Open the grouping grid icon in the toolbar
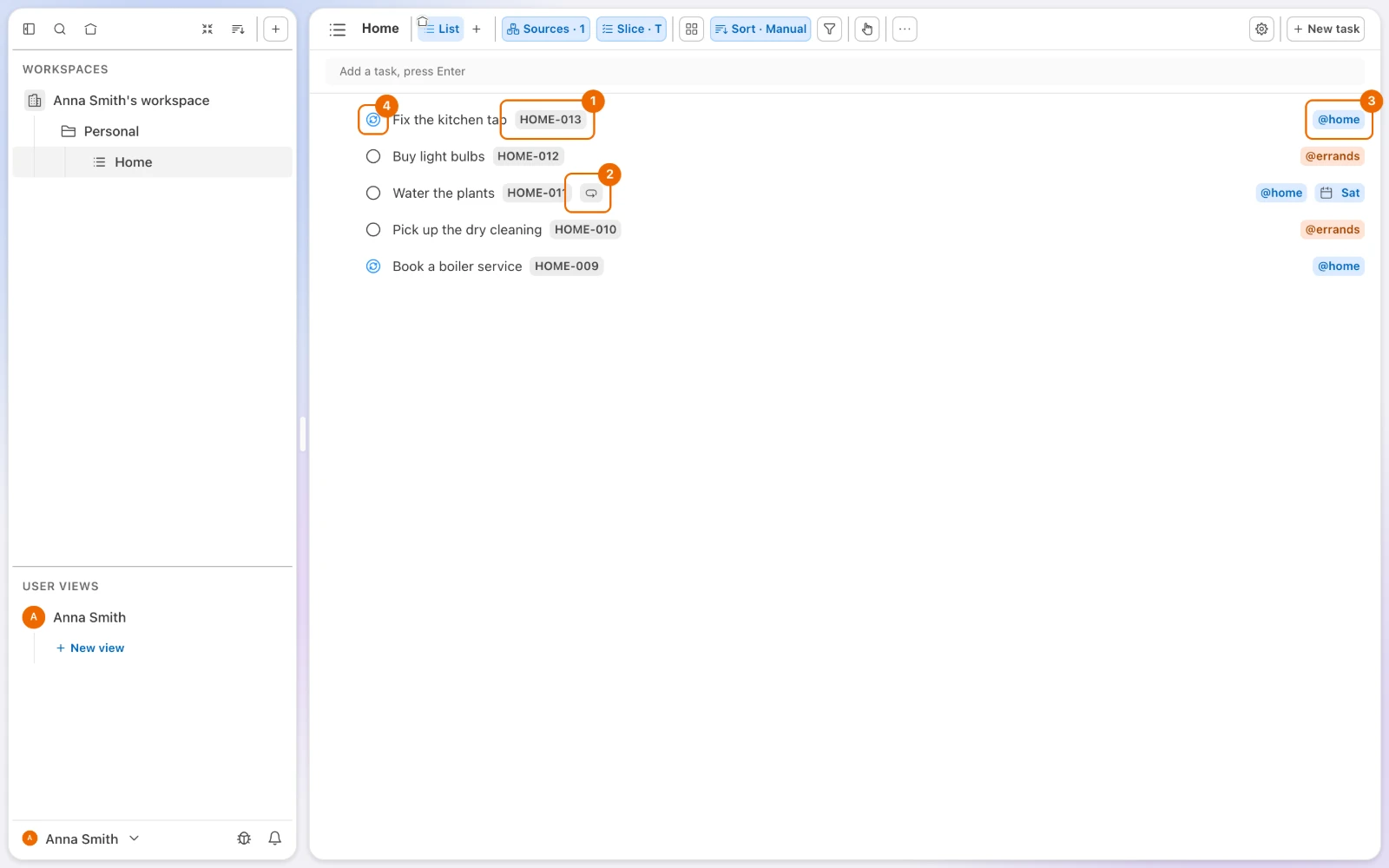This screenshot has height=868, width=1389. [691, 29]
